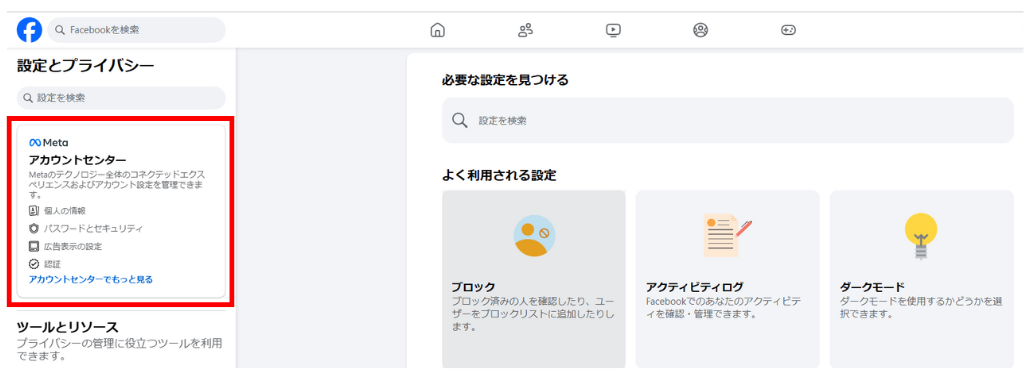This screenshot has height=380, width=1024.
Task: Open the アクティビティログ settings card
Action: (x=728, y=279)
